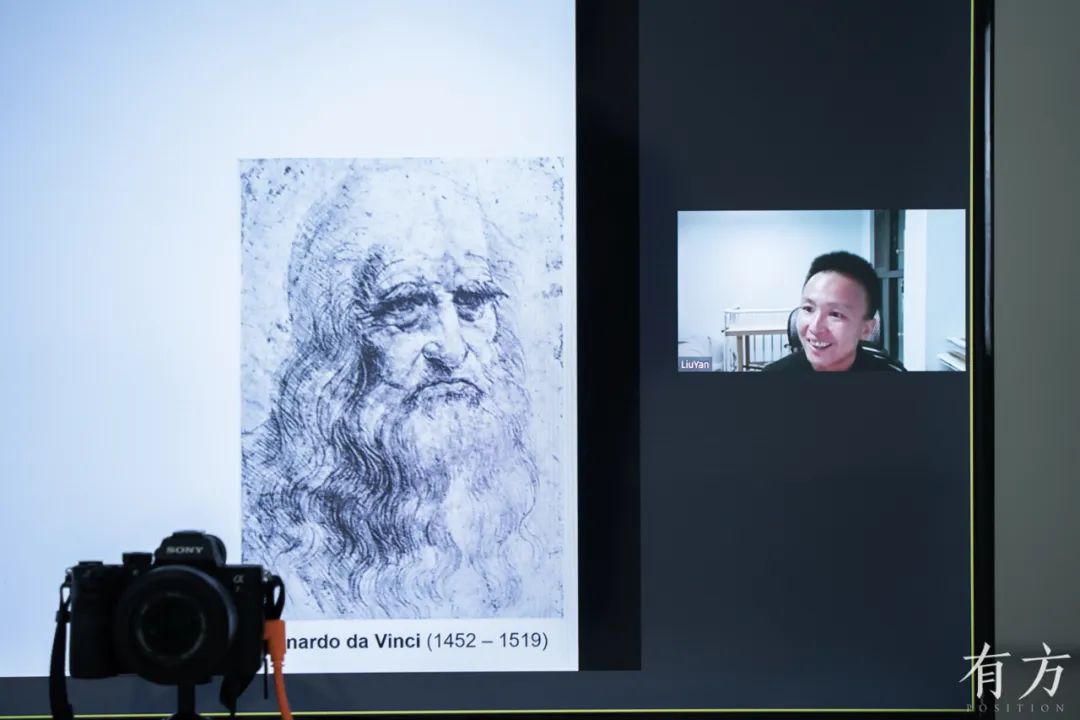Click the bold "da Vinci" caption name
This screenshot has width=1080, height=720.
(383, 641)
